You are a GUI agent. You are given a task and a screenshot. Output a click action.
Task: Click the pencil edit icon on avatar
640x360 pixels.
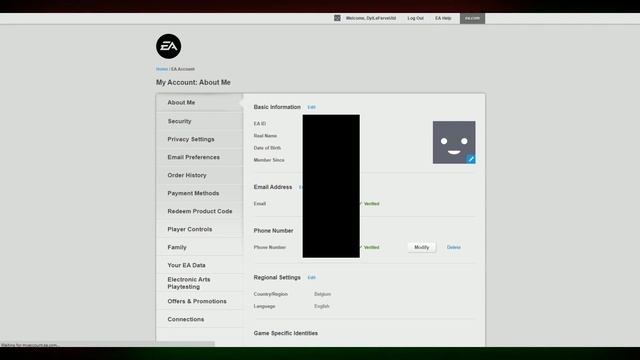tap(471, 159)
